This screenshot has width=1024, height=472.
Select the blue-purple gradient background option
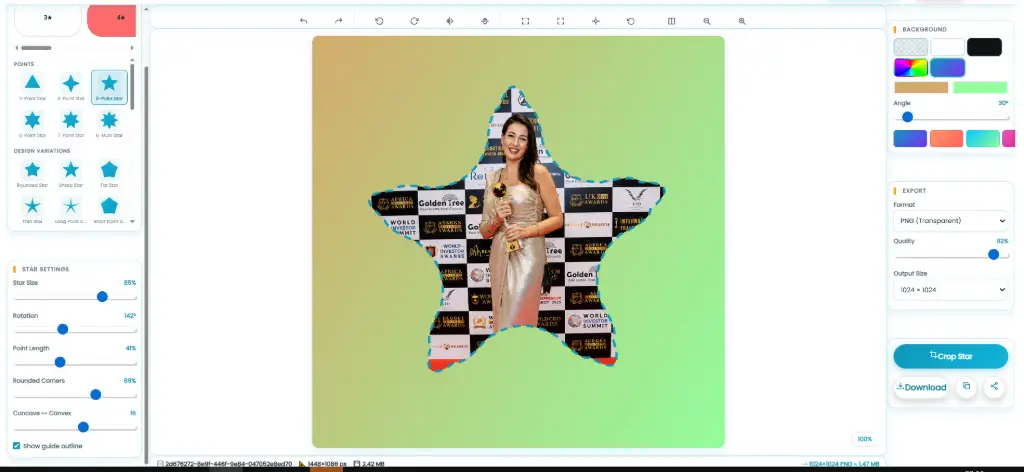coord(948,68)
